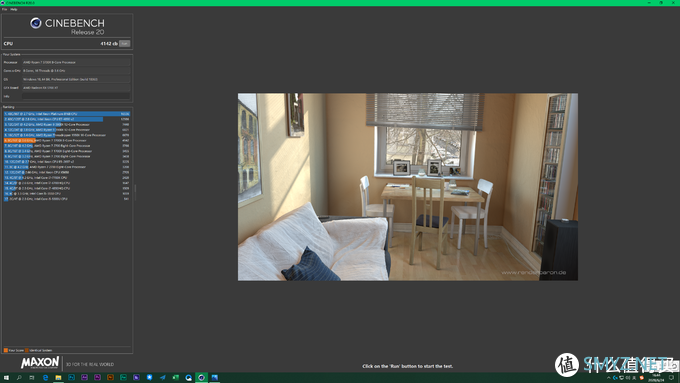Open Excel from the taskbar
The image size is (680, 383).
point(175,378)
